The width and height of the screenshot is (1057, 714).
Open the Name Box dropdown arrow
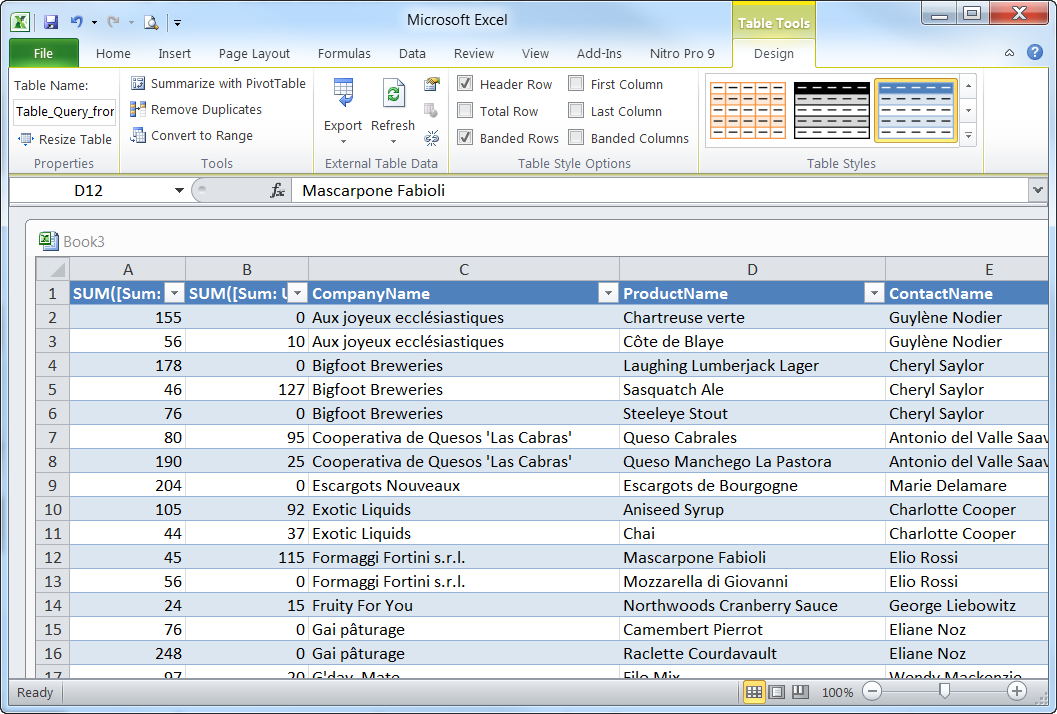point(179,191)
